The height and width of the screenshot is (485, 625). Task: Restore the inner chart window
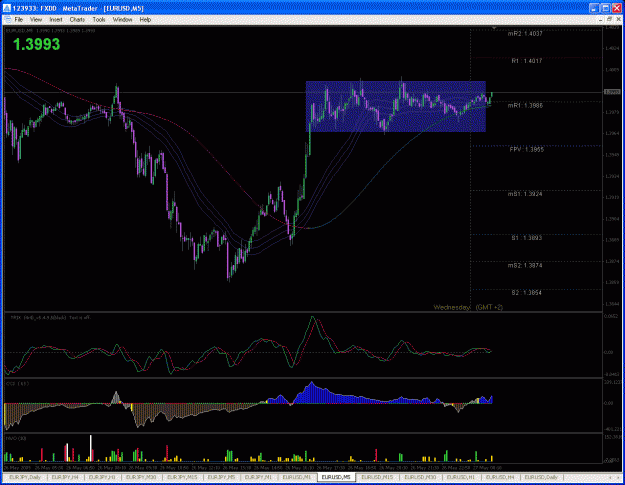[609, 20]
